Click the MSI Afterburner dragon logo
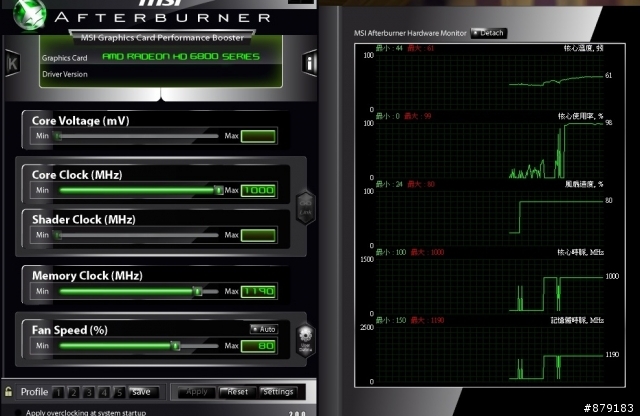The image size is (640, 416). 29,14
